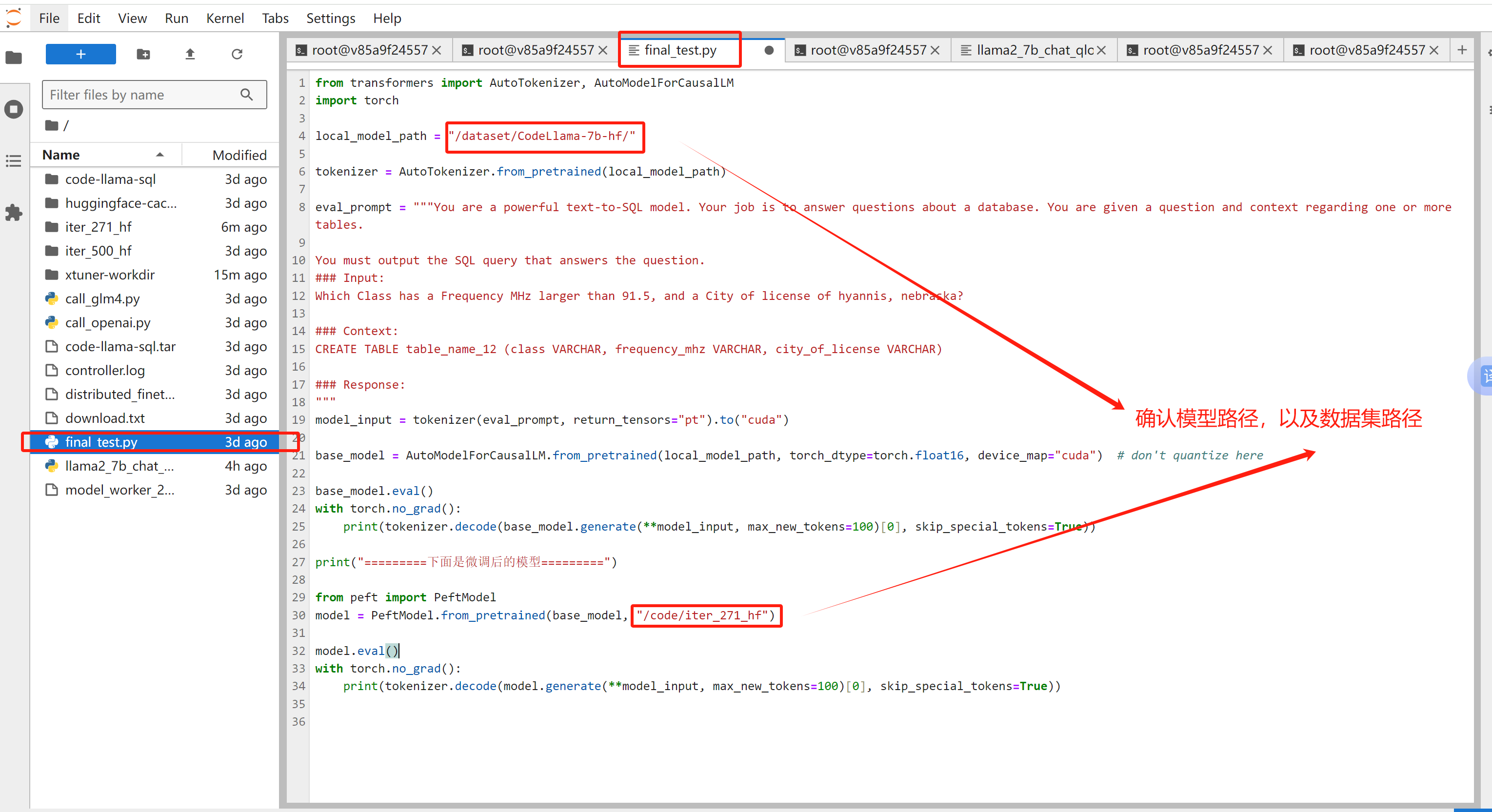The width and height of the screenshot is (1492, 812).
Task: Click the search magnifier in file filter
Action: tap(247, 95)
